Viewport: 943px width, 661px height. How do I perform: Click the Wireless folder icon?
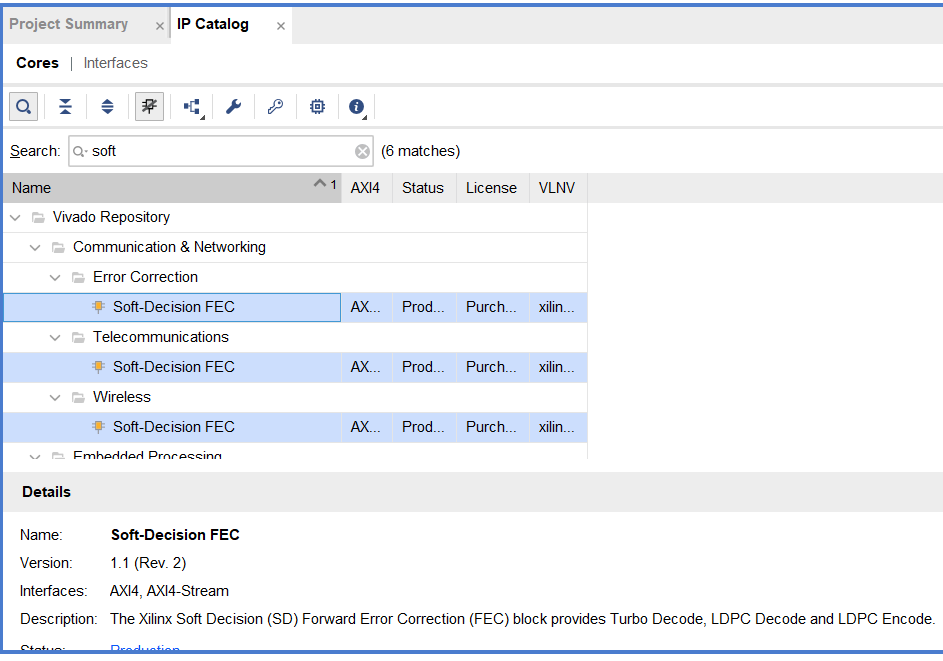(78, 398)
